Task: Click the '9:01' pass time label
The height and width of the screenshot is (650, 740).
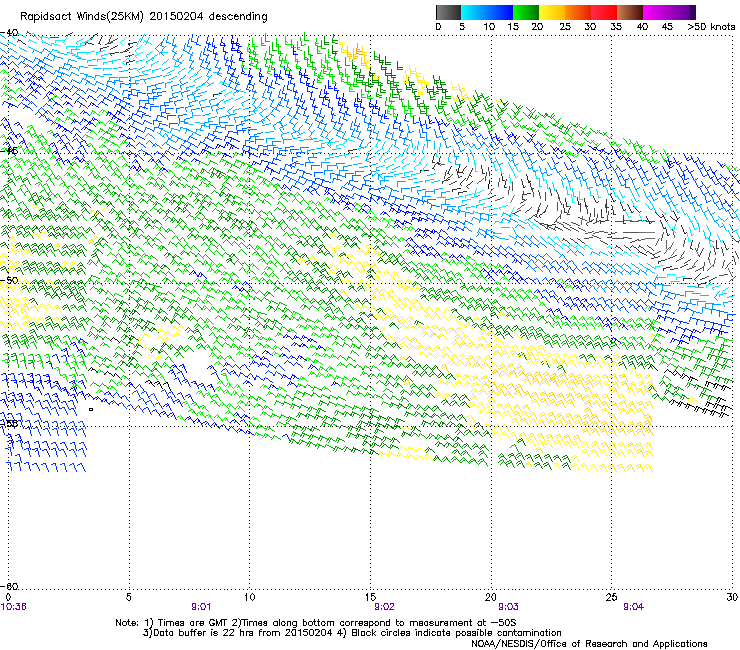Action: pyautogui.click(x=202, y=607)
